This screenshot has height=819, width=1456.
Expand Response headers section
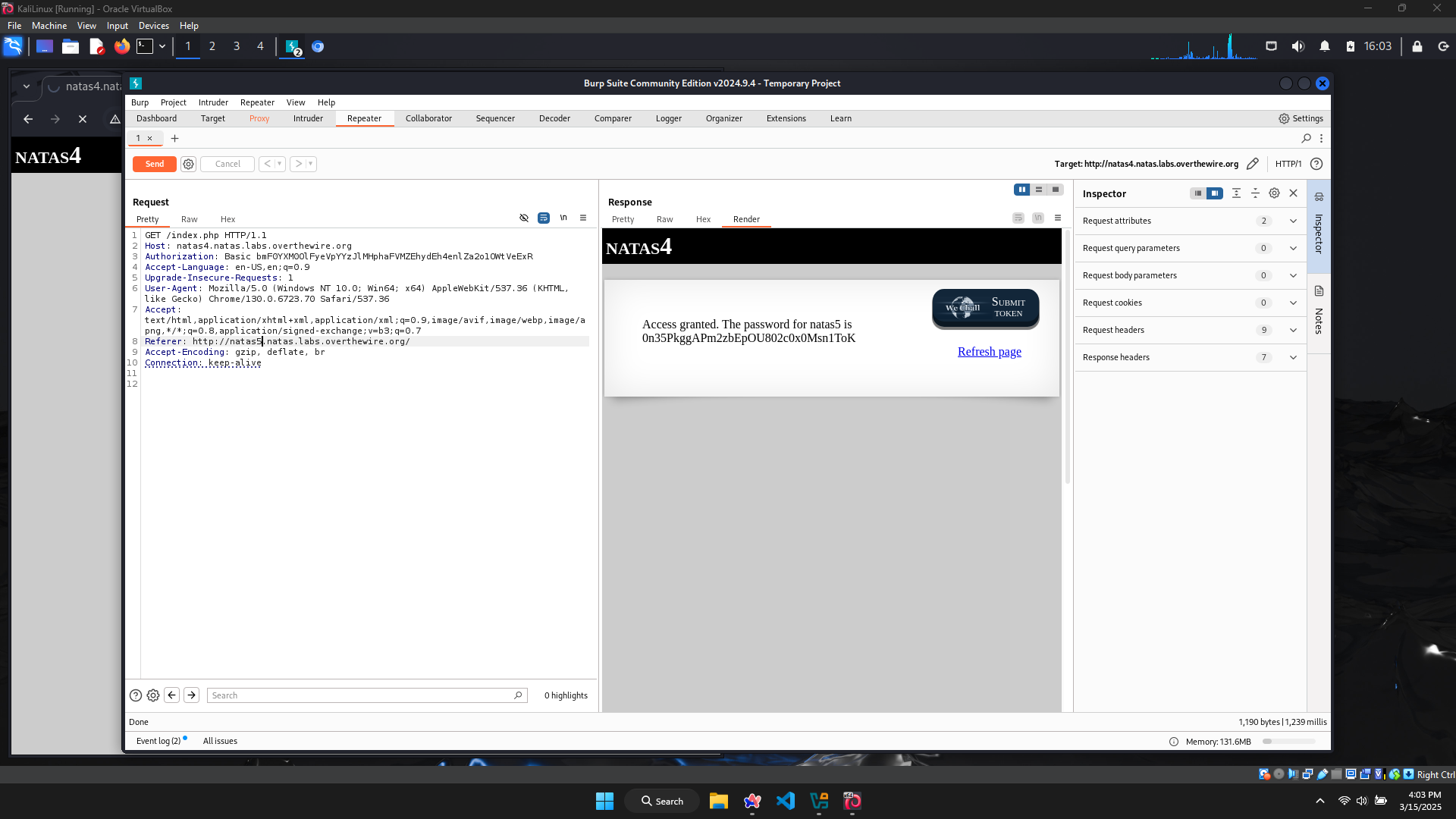tap(1190, 357)
